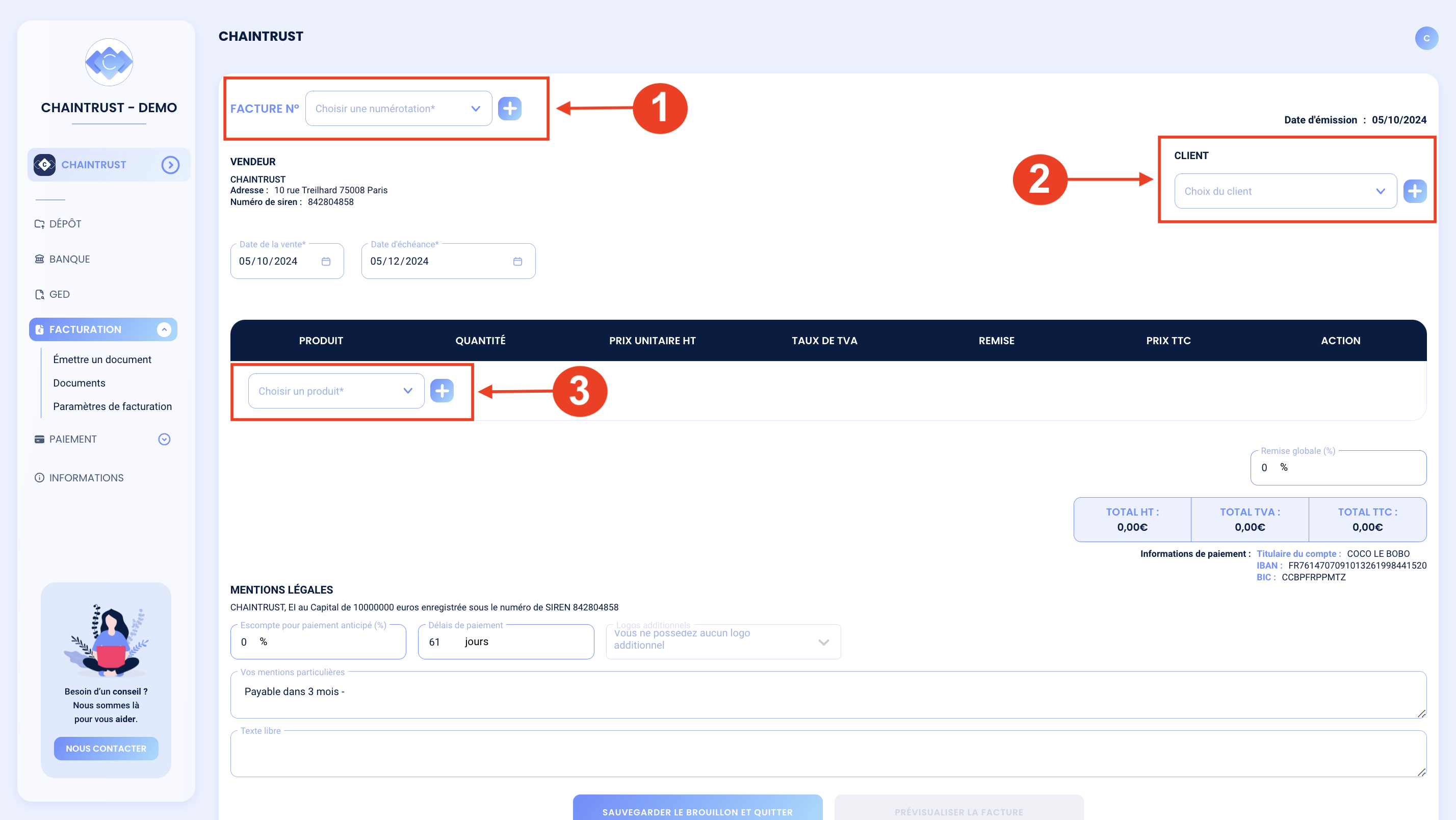
Task: Click the TOTAL HT amount box
Action: [x=1132, y=520]
